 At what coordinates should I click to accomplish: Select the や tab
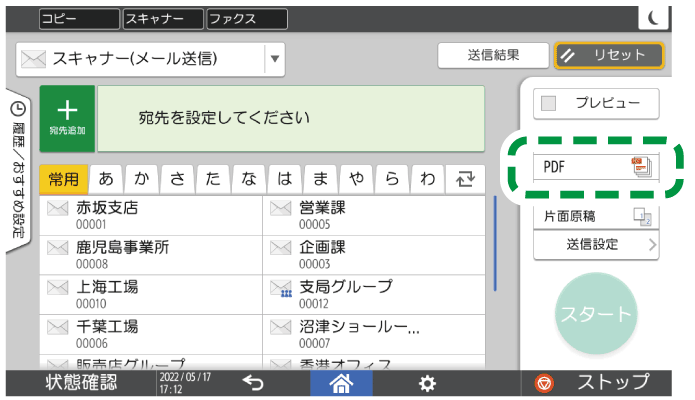pos(356,179)
